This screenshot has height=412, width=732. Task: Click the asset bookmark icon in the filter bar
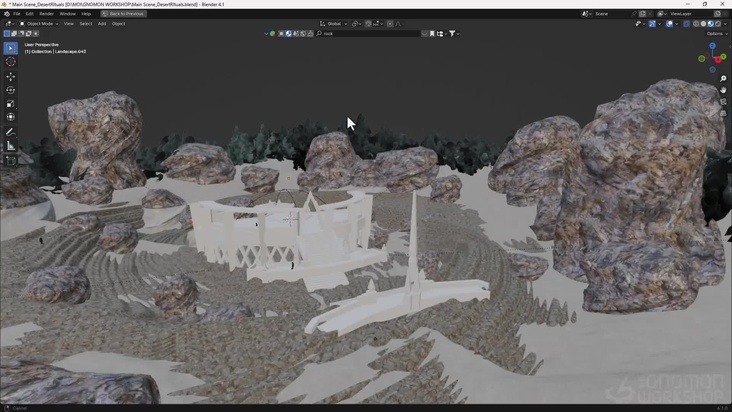pyautogui.click(x=432, y=34)
